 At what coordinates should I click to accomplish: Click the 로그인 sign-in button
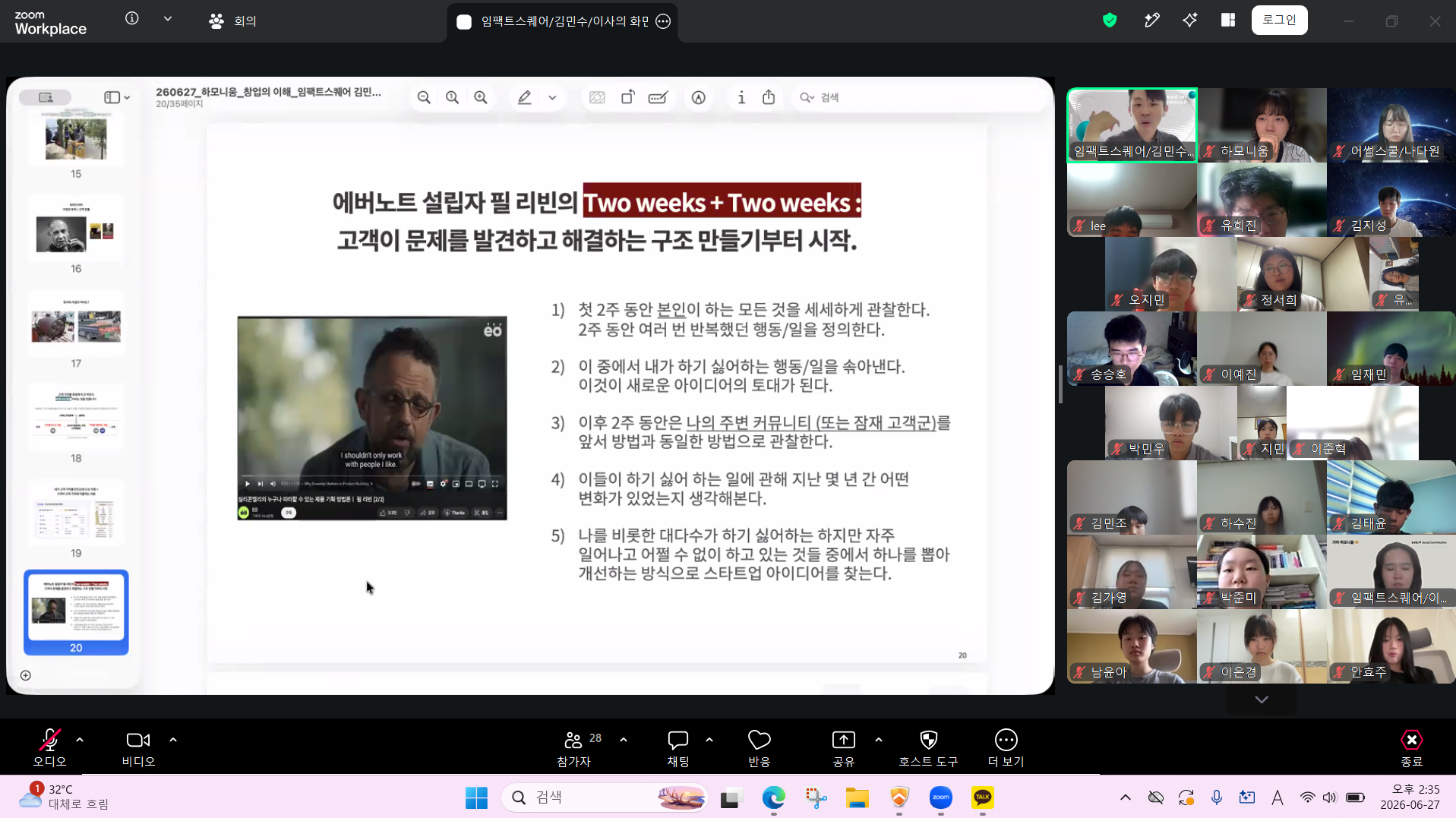pyautogui.click(x=1279, y=21)
